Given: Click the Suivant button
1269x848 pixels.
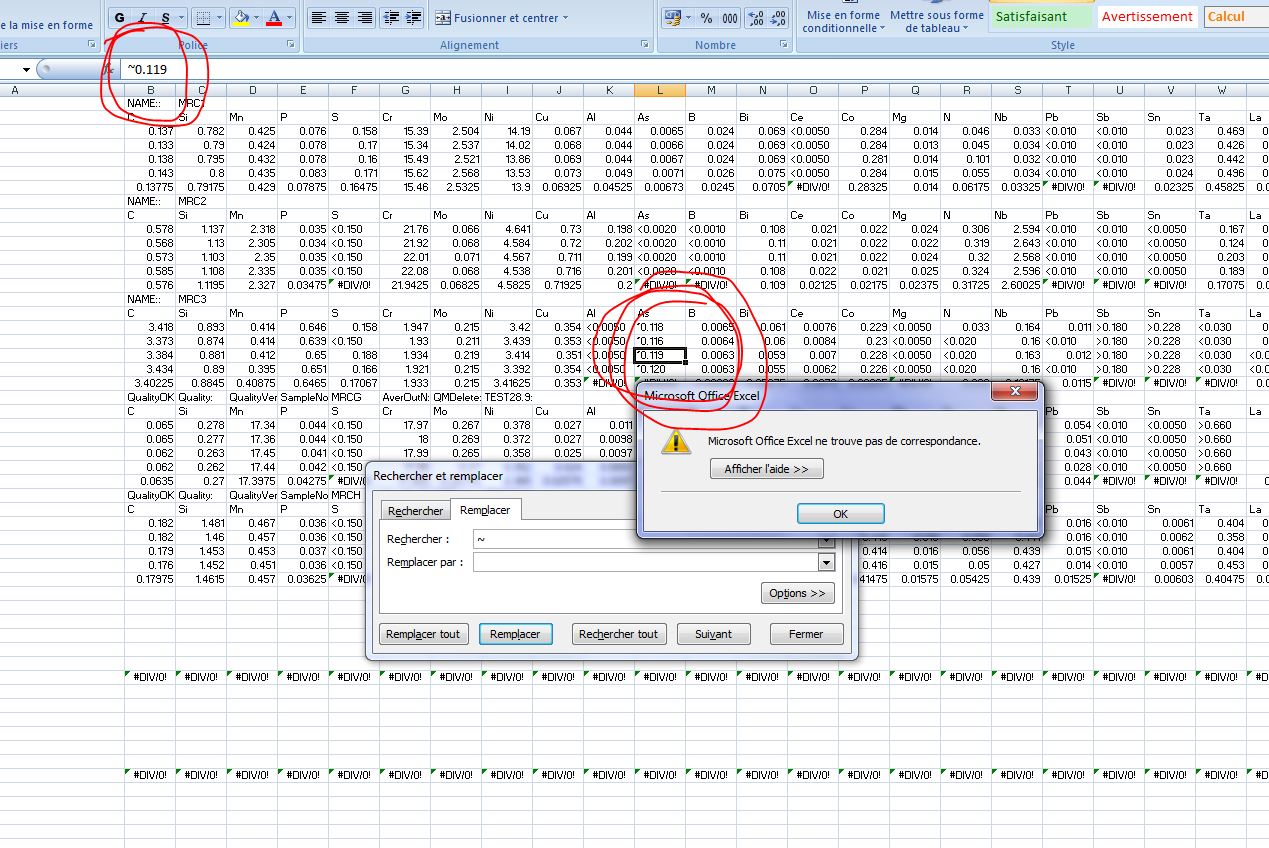Looking at the screenshot, I should pyautogui.click(x=713, y=634).
